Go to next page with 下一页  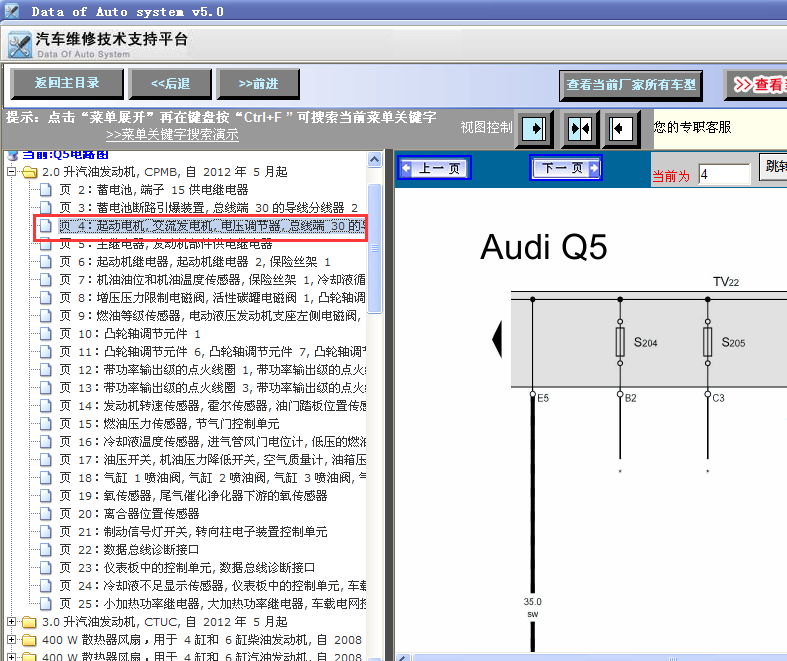tap(566, 168)
